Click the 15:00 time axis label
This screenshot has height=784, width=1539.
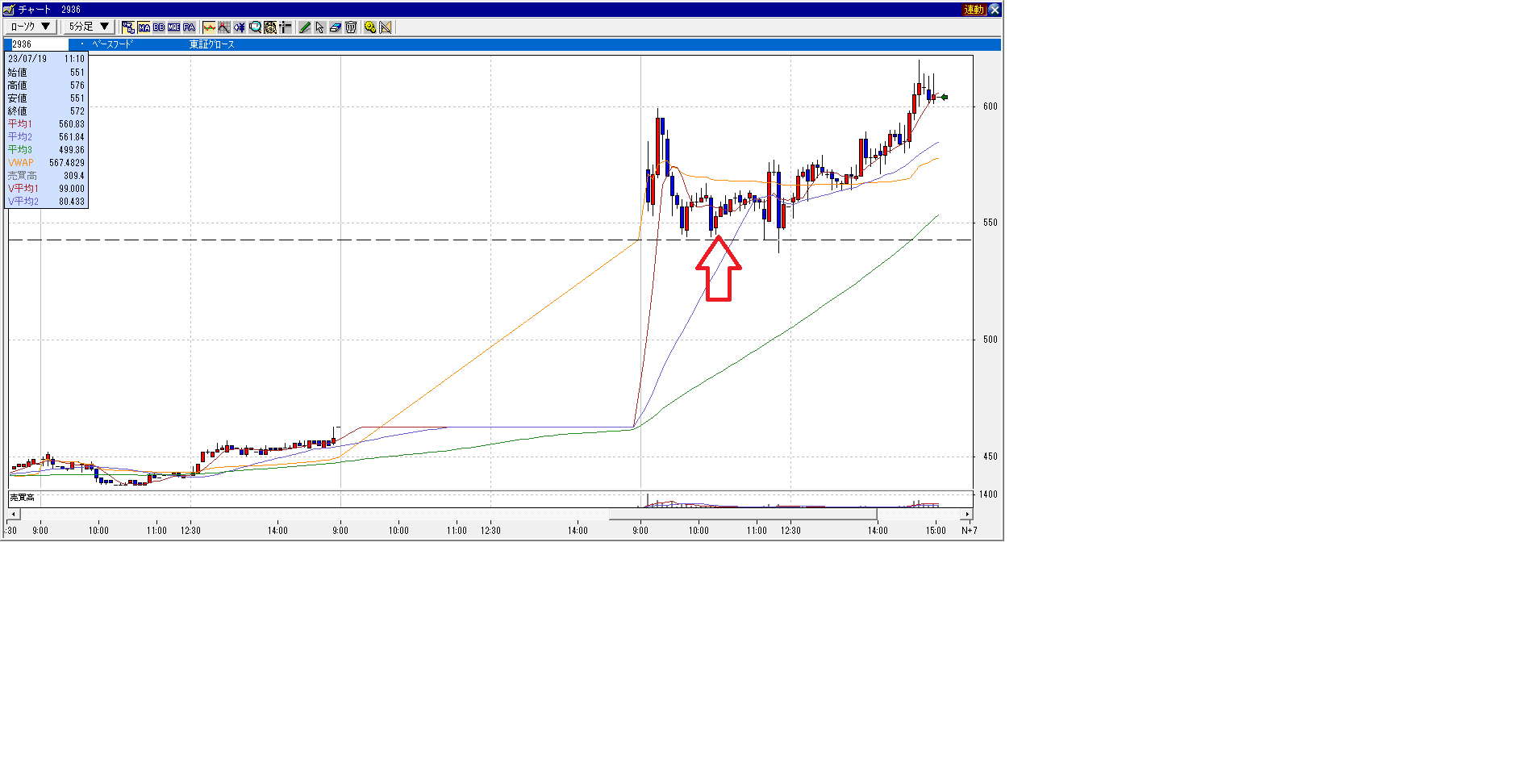click(x=936, y=531)
